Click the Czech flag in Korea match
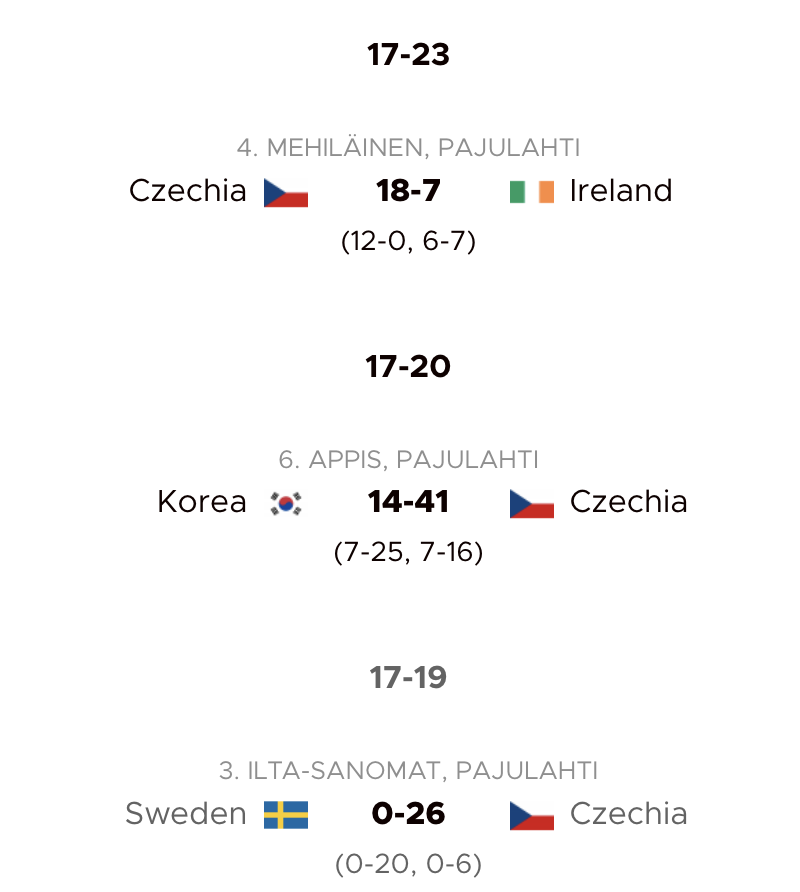 tap(532, 504)
